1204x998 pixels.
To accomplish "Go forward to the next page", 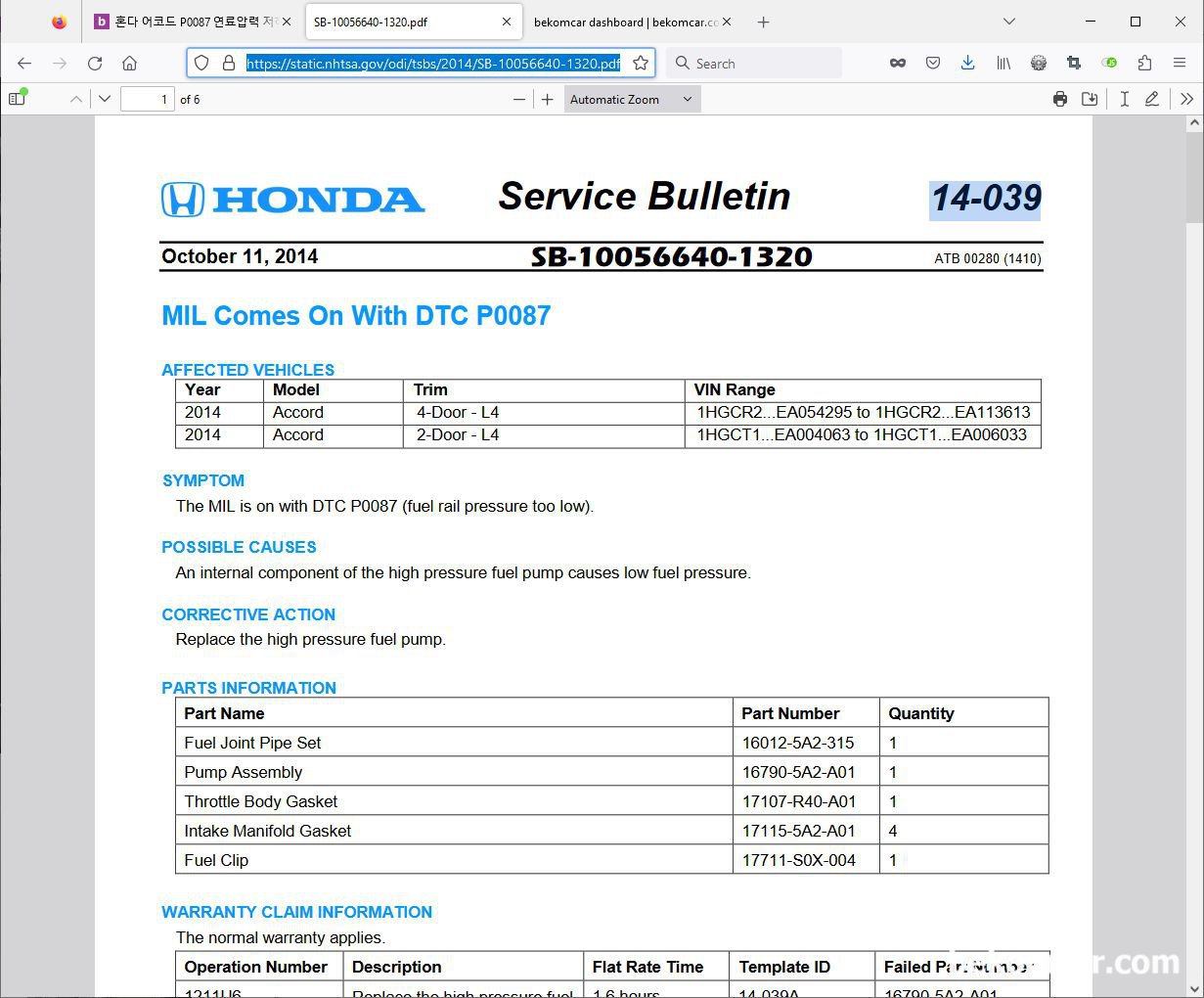I will click(x=60, y=63).
